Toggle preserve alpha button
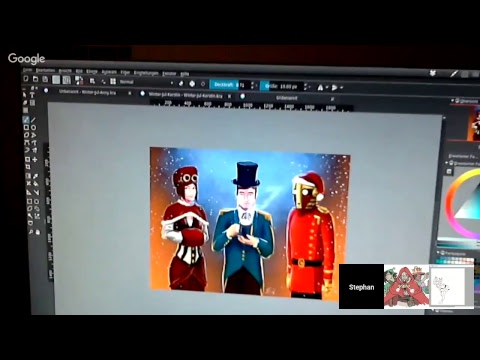480x360 pixels. tap(192, 84)
